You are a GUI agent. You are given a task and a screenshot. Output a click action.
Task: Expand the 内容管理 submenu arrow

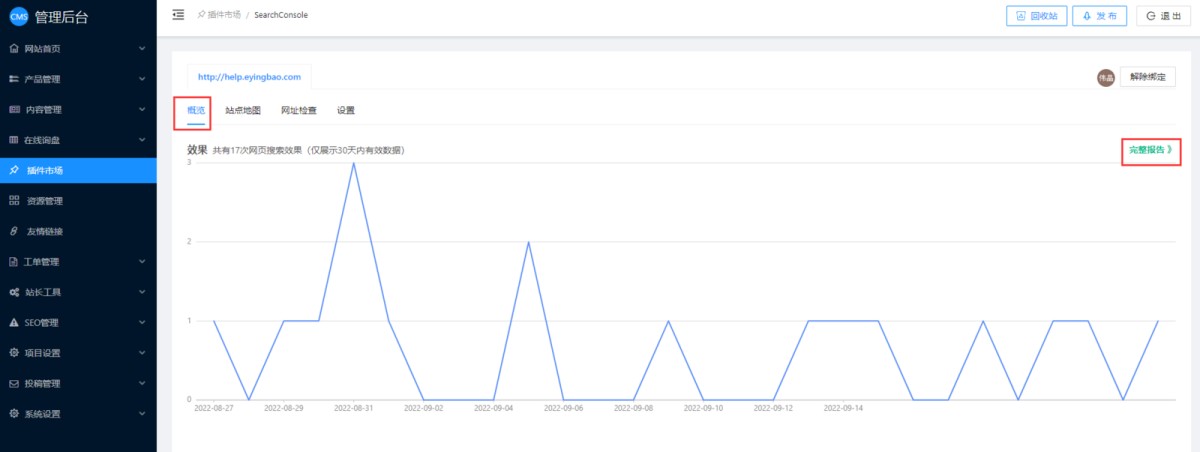[x=142, y=109]
